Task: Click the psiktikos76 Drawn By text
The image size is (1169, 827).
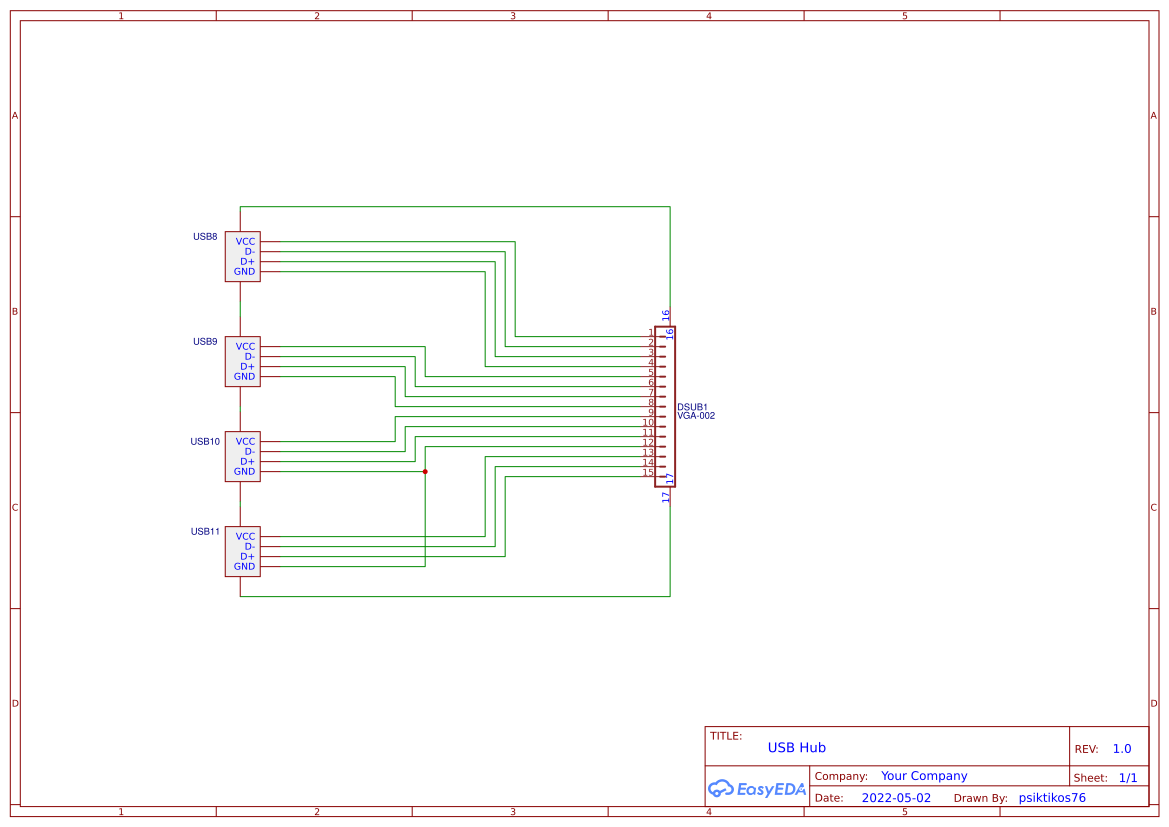Action: (x=1051, y=797)
